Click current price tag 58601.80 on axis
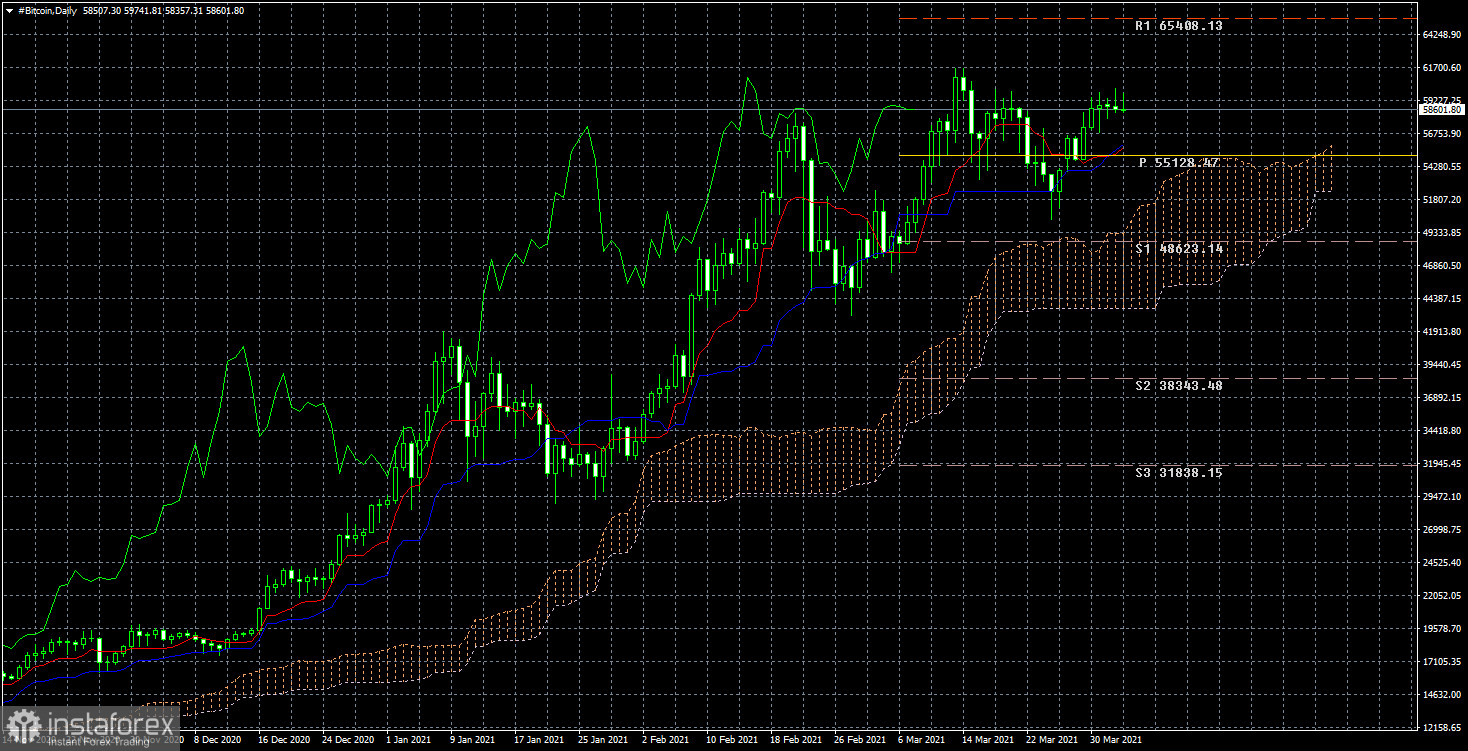The image size is (1468, 751). point(1443,110)
